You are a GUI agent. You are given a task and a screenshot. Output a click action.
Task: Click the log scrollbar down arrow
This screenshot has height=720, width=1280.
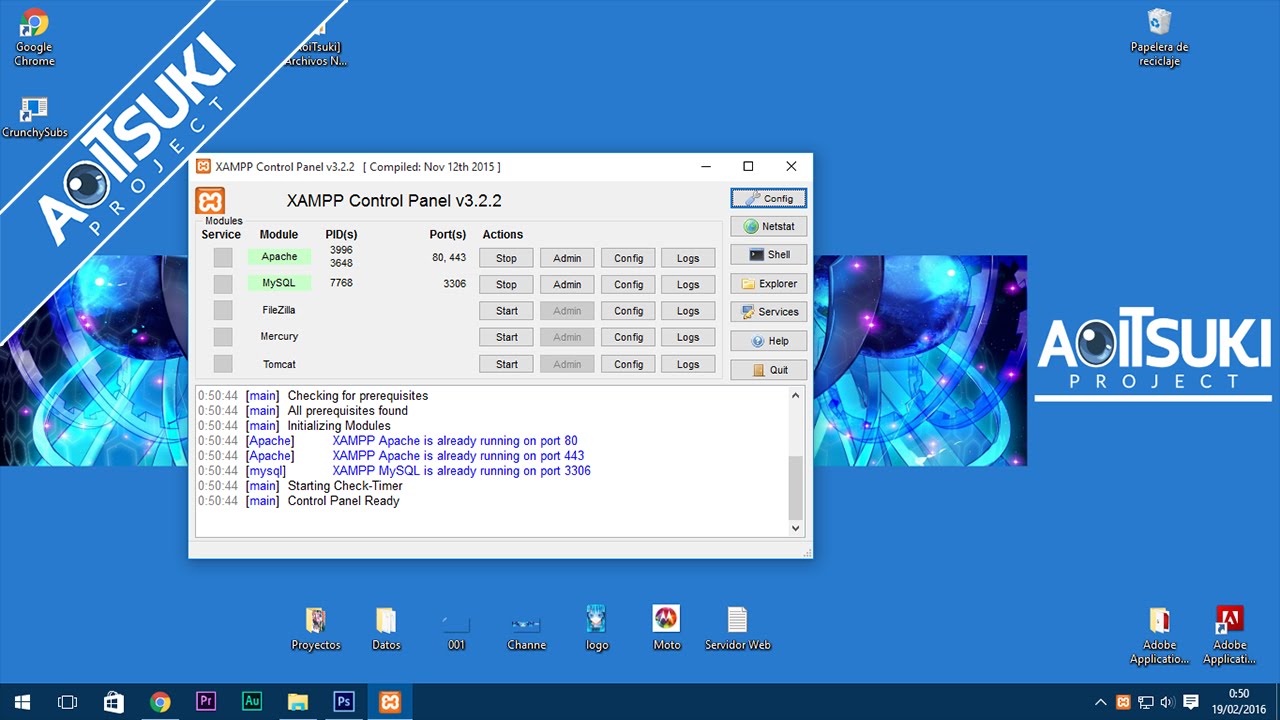point(796,528)
